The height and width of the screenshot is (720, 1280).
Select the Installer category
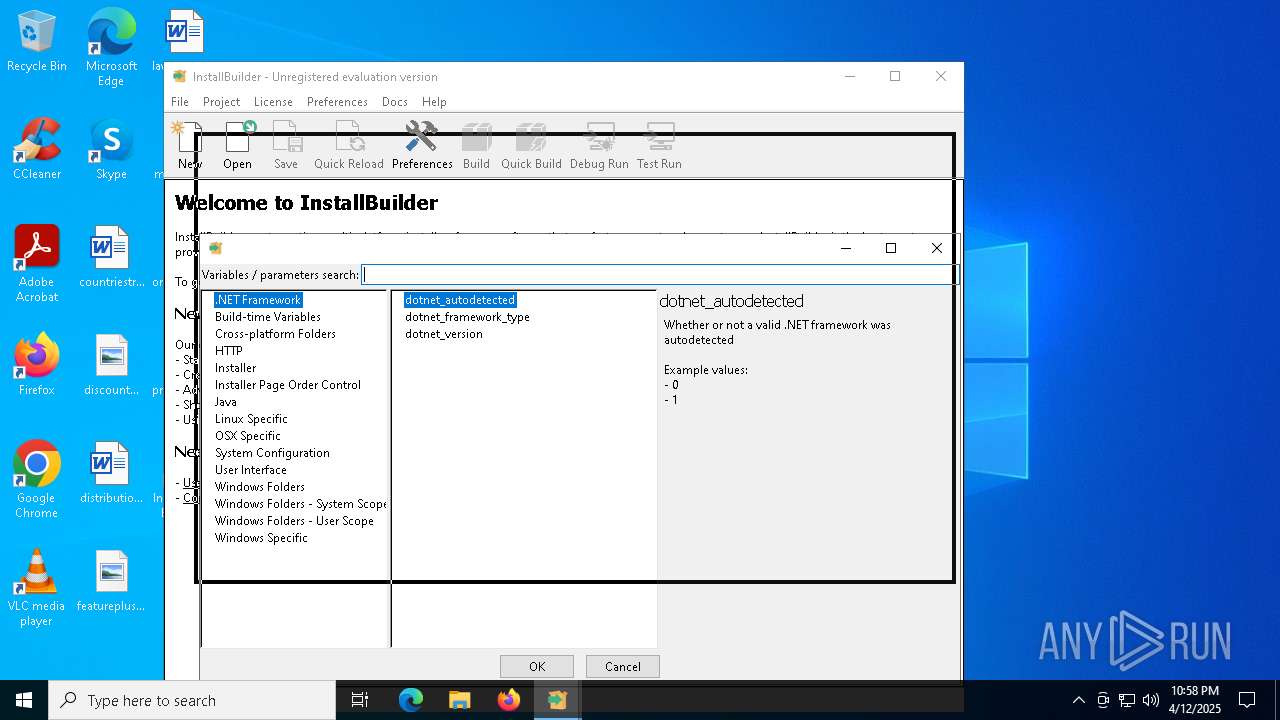tap(236, 368)
